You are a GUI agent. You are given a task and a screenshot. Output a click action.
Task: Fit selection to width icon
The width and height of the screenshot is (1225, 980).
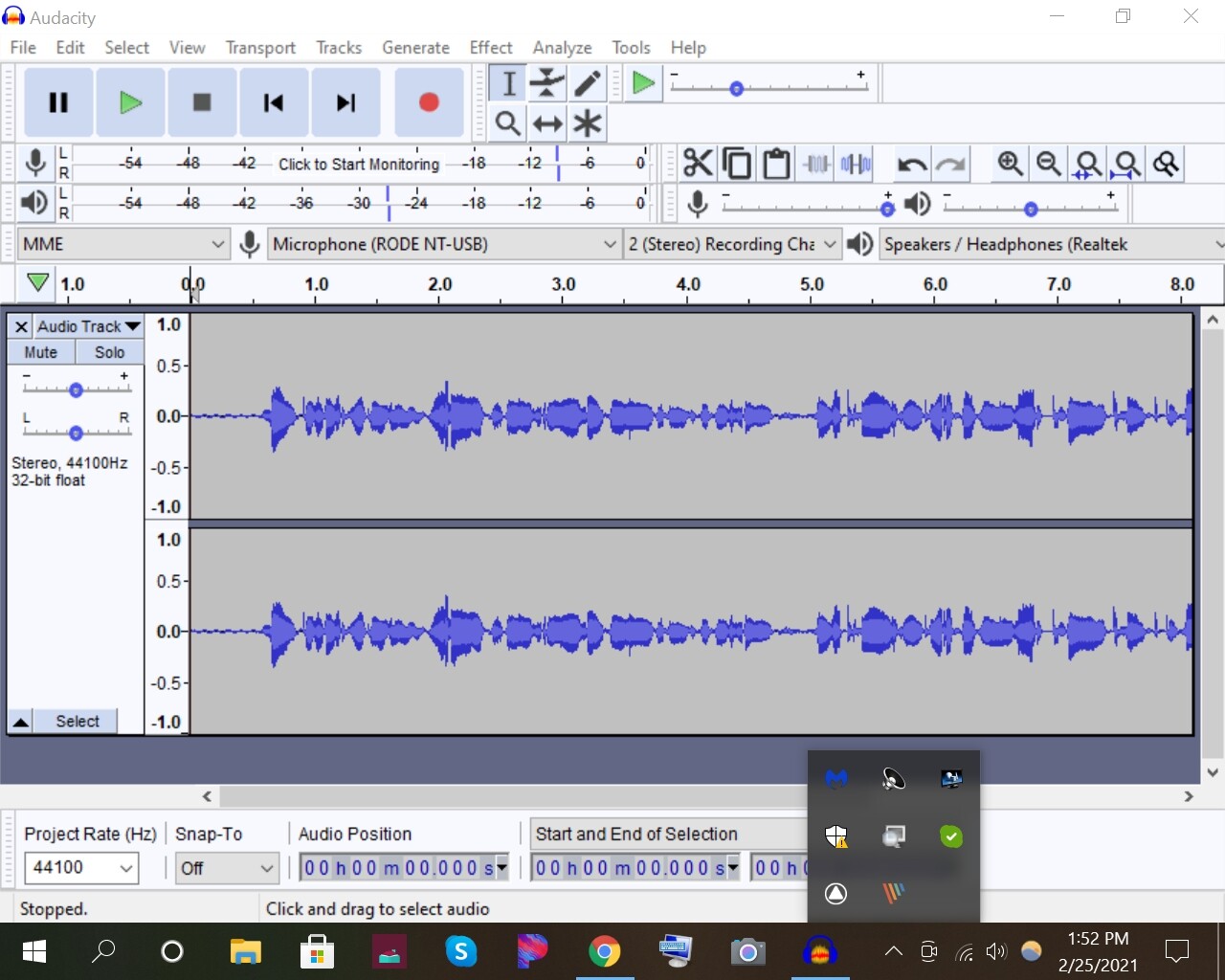coord(1088,164)
